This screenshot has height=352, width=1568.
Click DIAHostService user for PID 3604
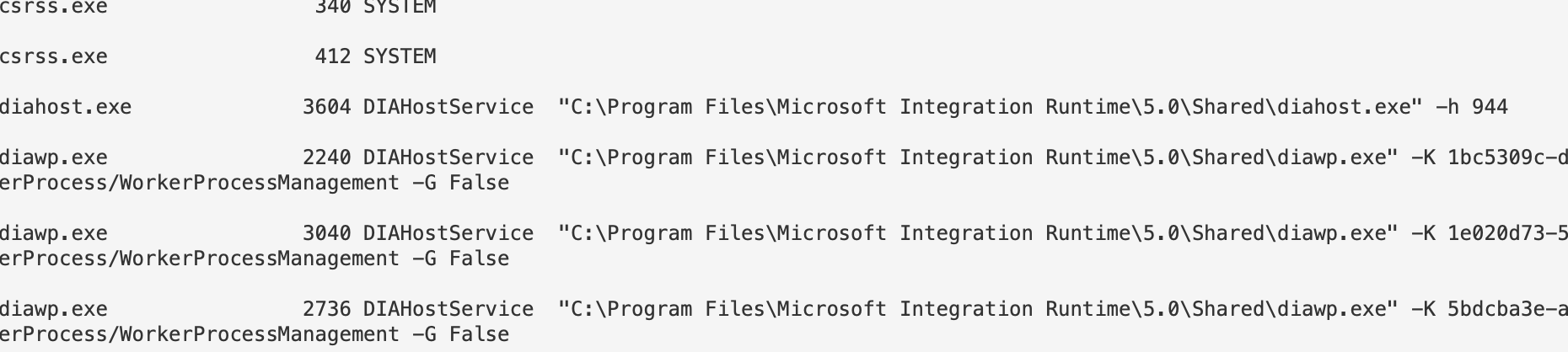coord(448,108)
